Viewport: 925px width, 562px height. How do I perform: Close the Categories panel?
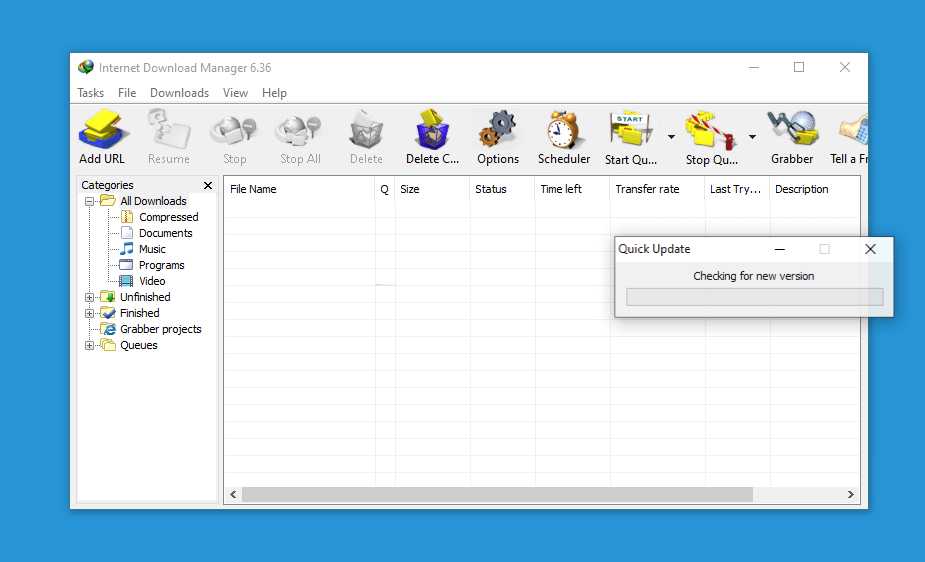[x=208, y=185]
